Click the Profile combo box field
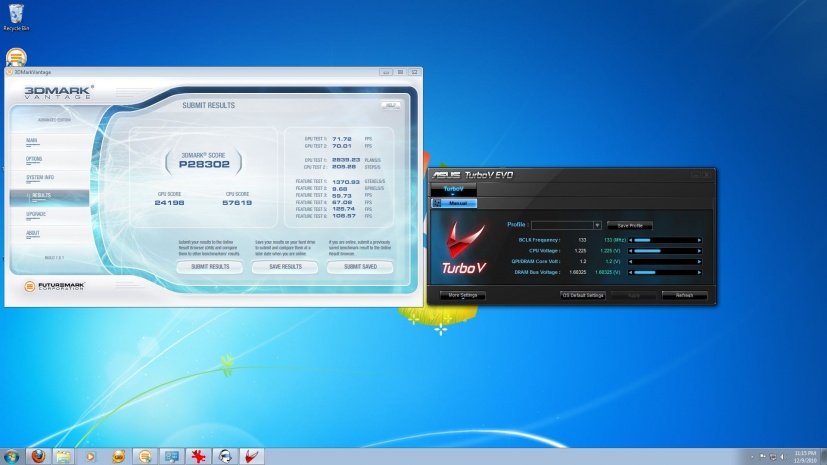Image resolution: width=827 pixels, height=465 pixels. pos(566,225)
